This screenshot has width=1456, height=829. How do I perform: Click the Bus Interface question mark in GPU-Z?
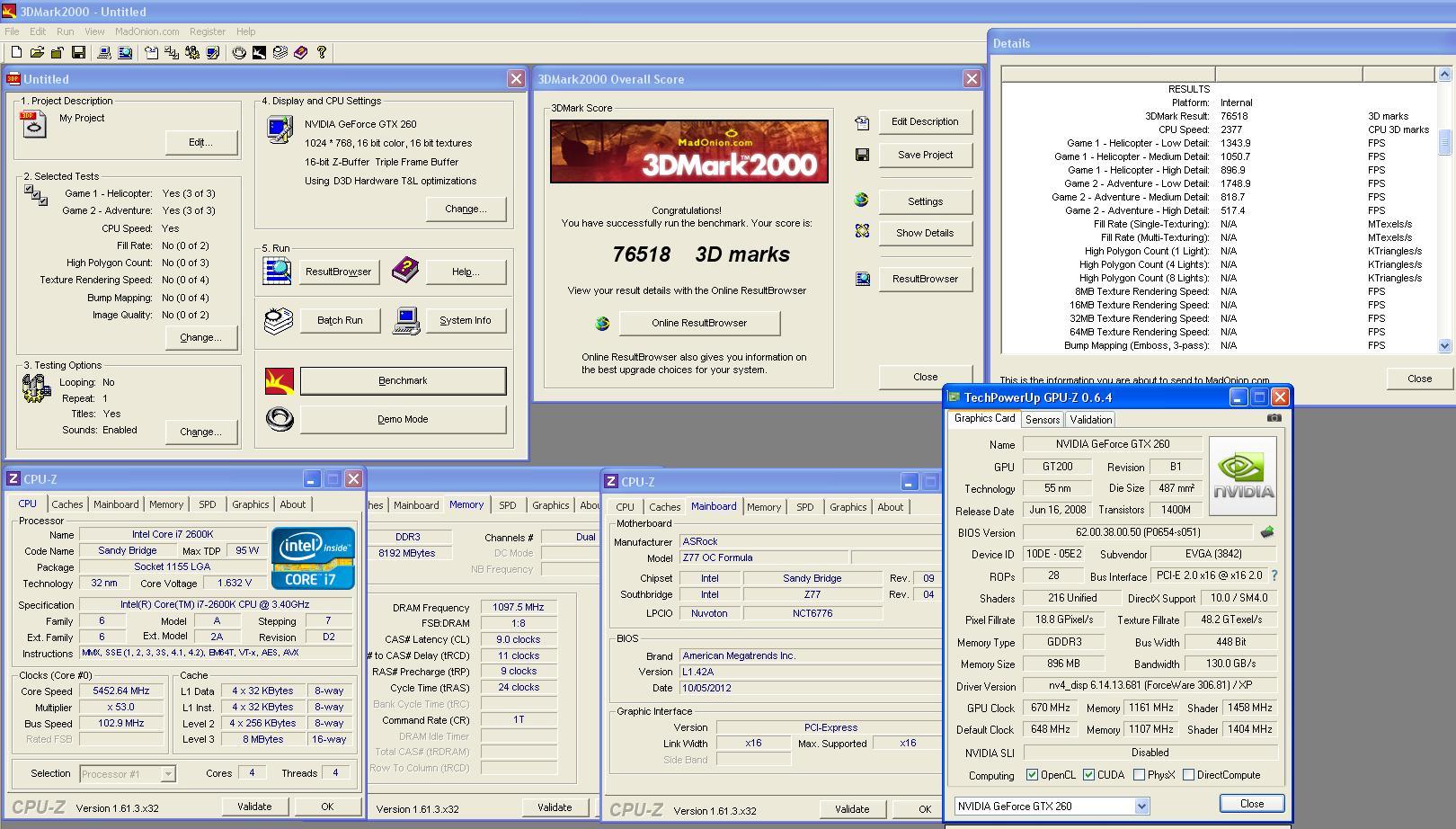coord(1274,575)
